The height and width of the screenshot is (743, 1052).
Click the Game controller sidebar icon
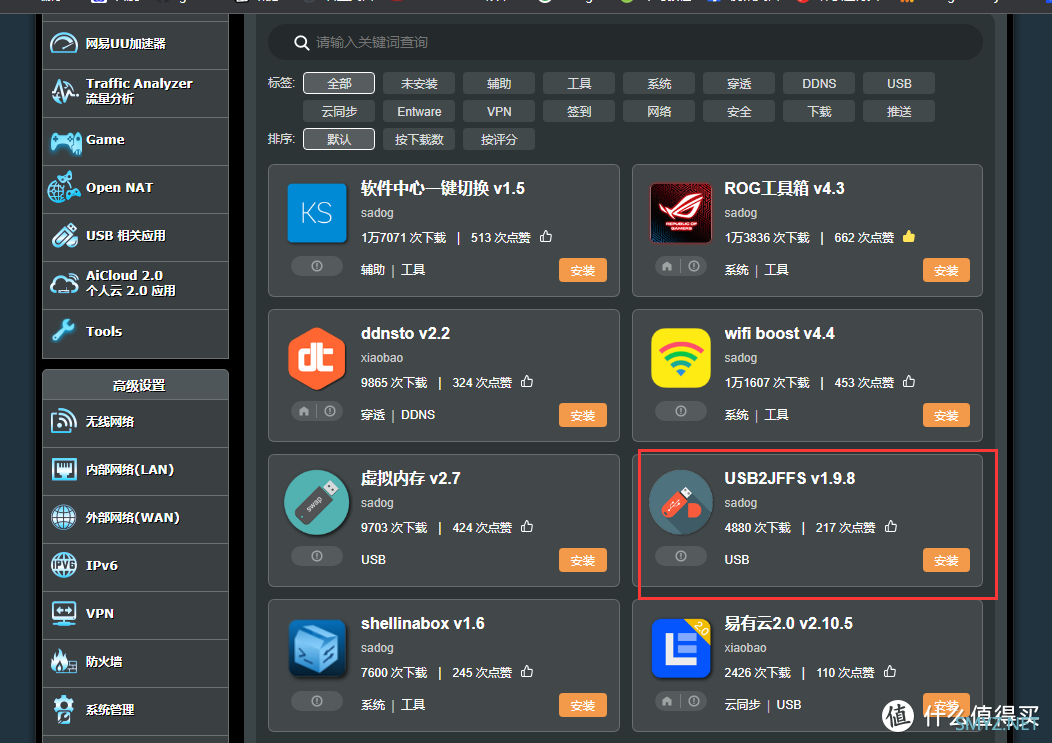coord(66,141)
